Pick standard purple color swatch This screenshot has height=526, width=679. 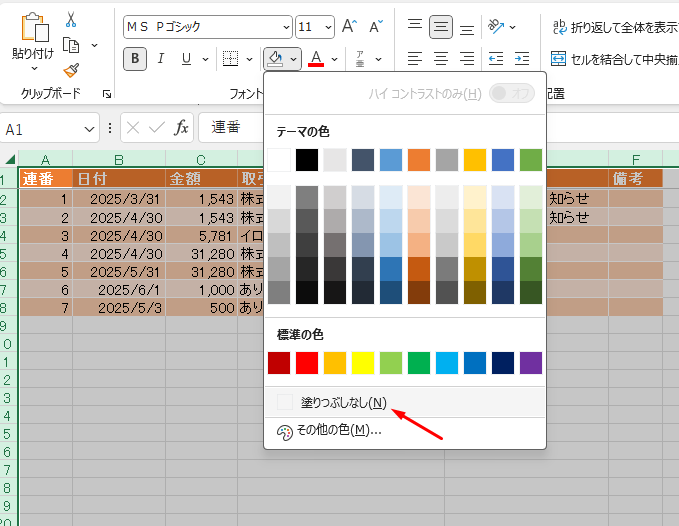coord(531,363)
